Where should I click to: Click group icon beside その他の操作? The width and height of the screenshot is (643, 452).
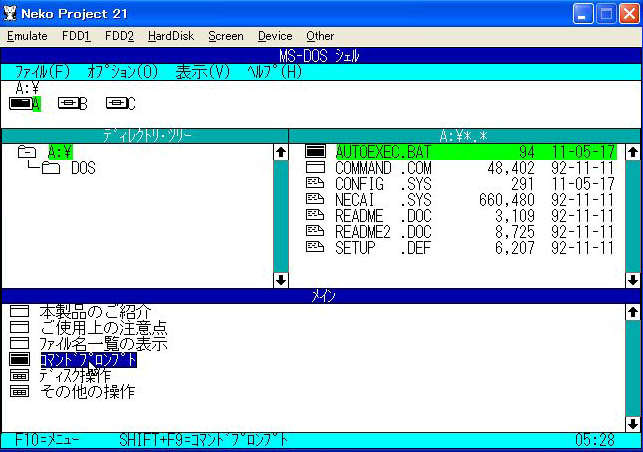tap(19, 391)
